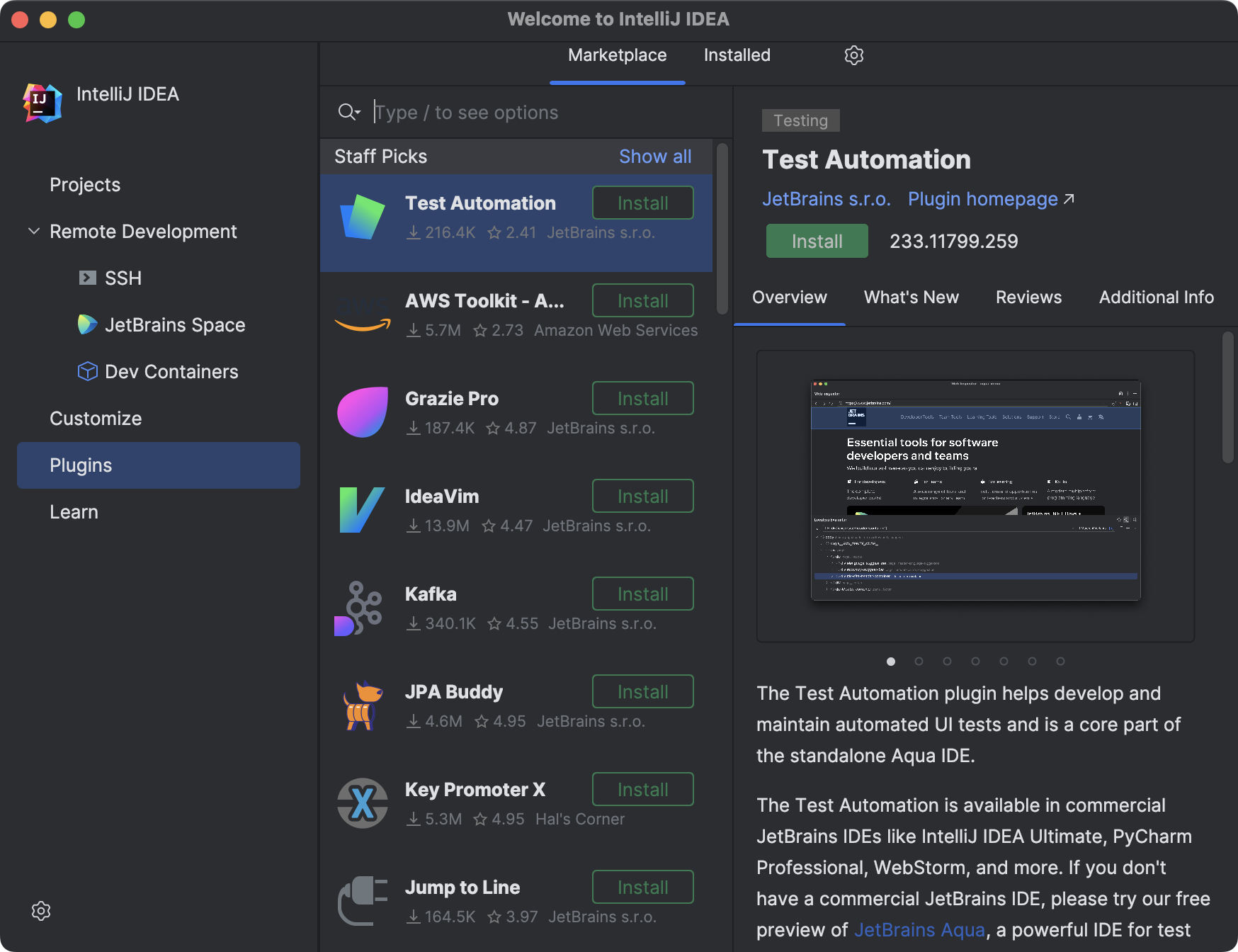Install IdeaVim plugin
The width and height of the screenshot is (1238, 952).
pos(643,497)
